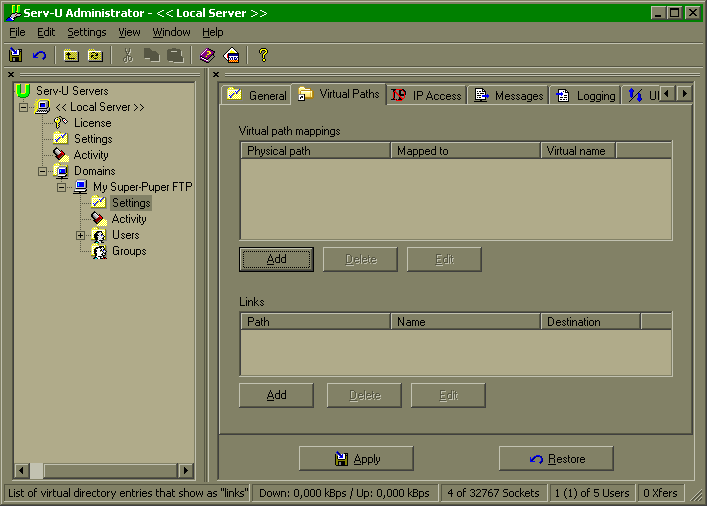Add a virtual path mapping

[x=276, y=259]
